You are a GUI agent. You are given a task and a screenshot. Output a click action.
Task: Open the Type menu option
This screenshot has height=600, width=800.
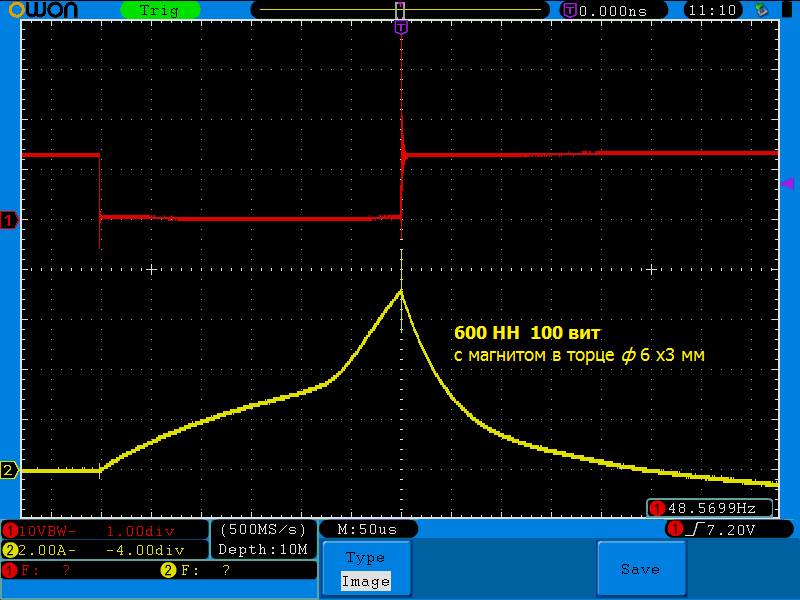pos(365,557)
